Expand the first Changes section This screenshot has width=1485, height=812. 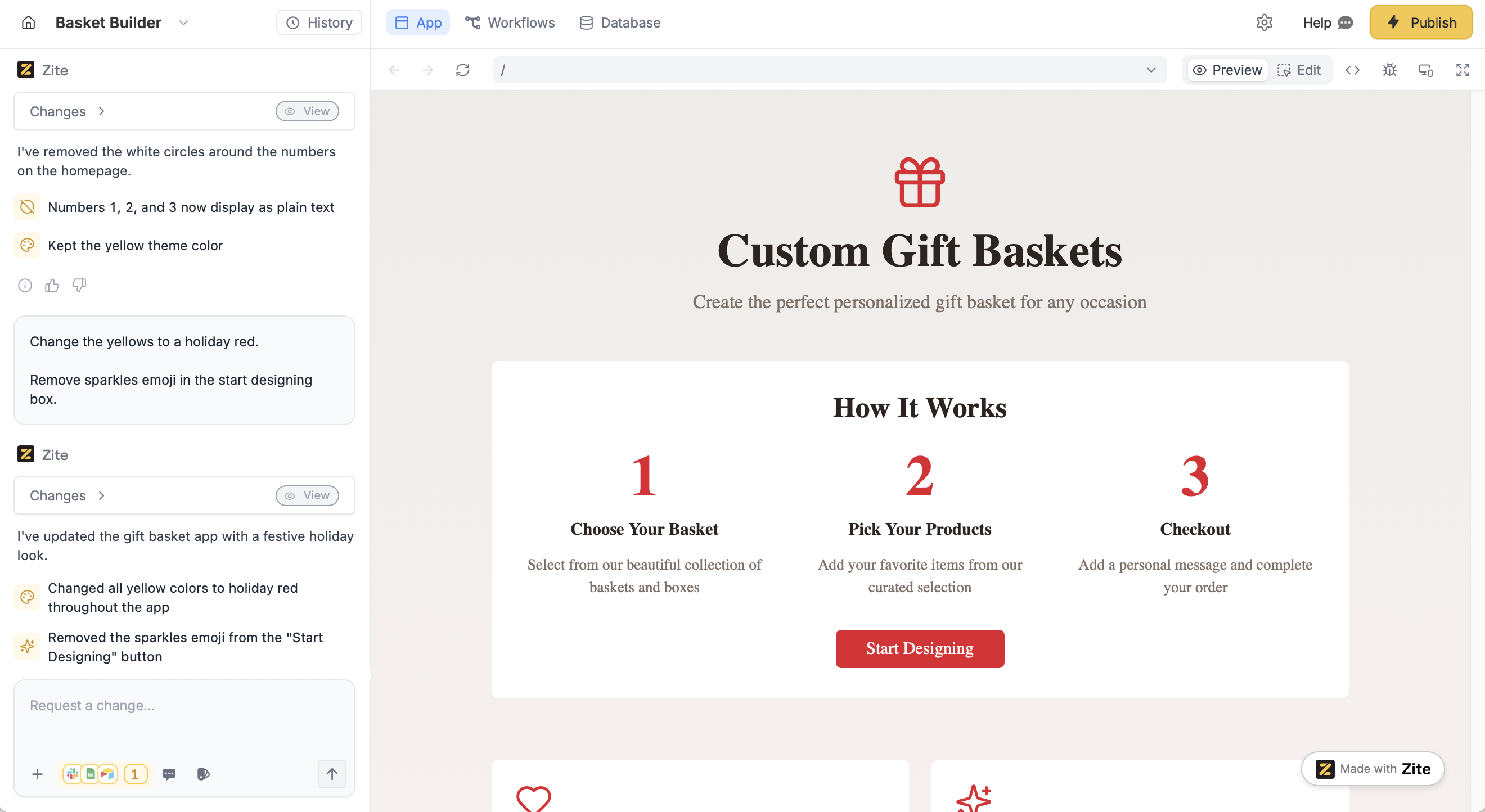click(x=67, y=111)
